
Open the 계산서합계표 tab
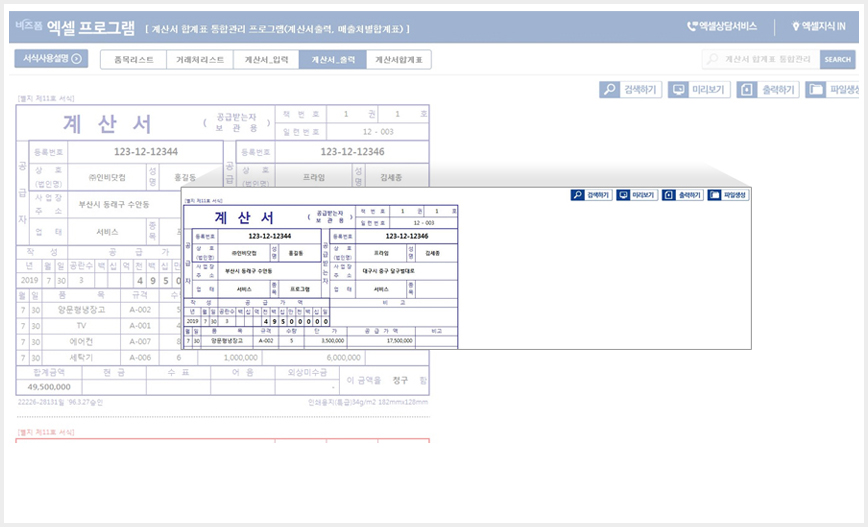coord(399,60)
